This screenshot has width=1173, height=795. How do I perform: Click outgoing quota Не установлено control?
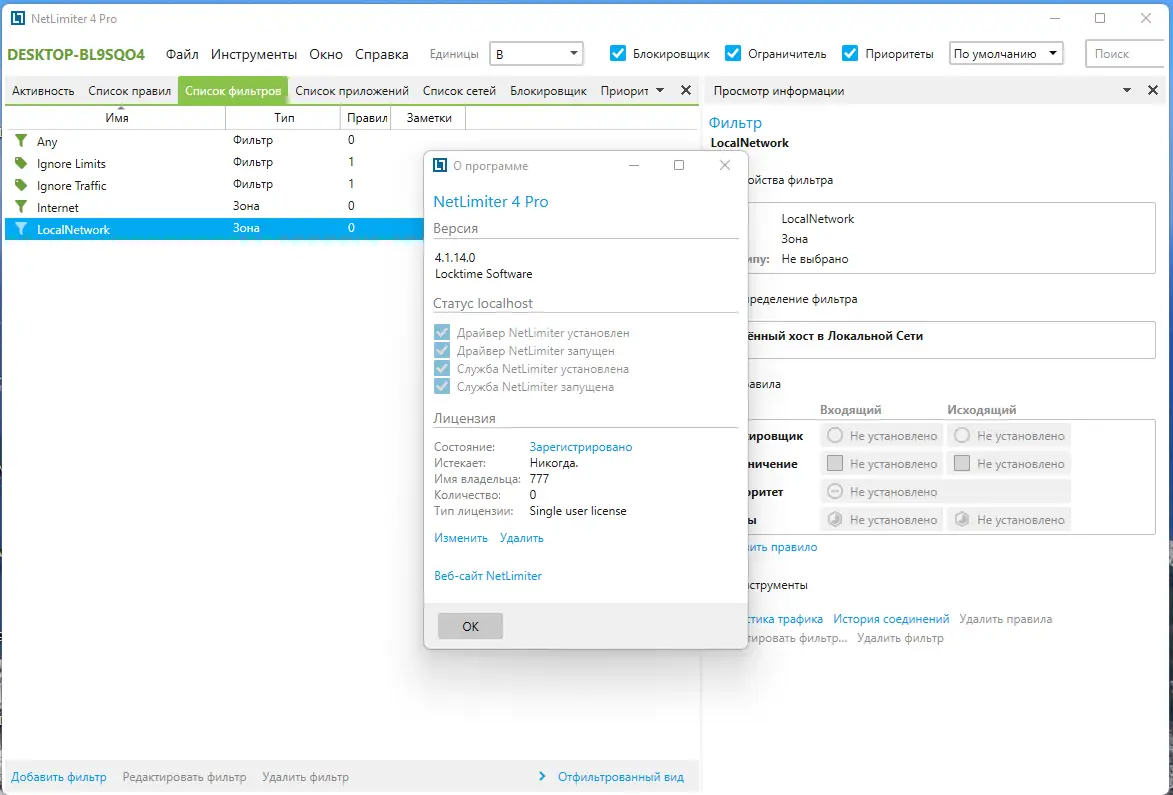[x=1009, y=519]
